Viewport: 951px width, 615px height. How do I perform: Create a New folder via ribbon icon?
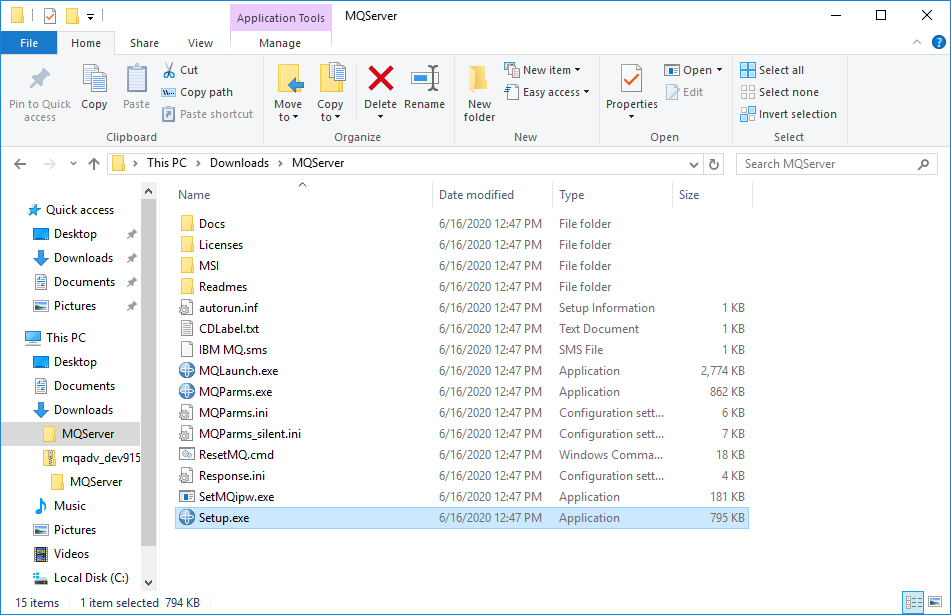coord(479,79)
